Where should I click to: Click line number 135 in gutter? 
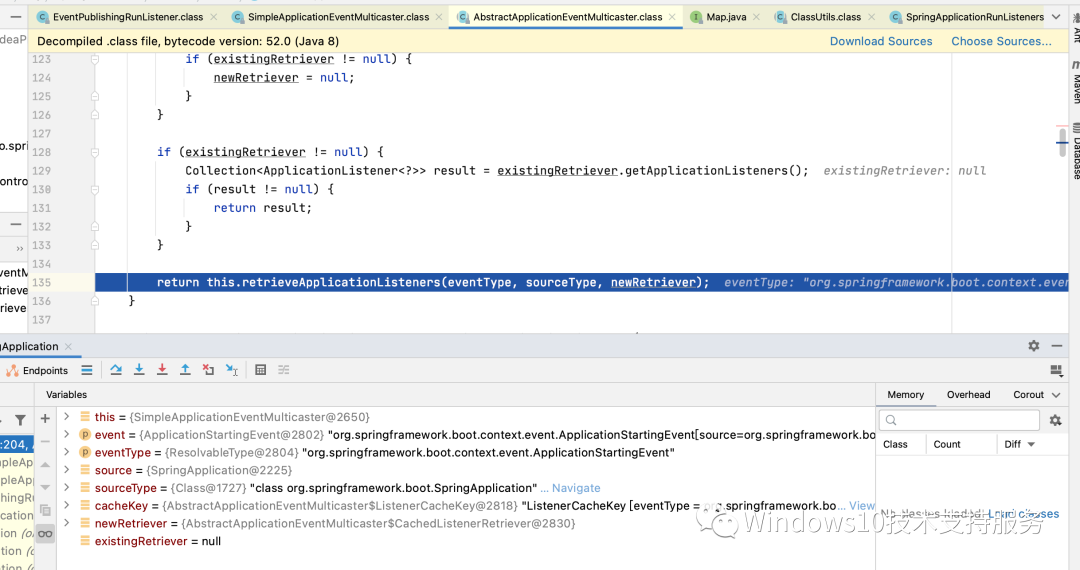click(x=41, y=282)
